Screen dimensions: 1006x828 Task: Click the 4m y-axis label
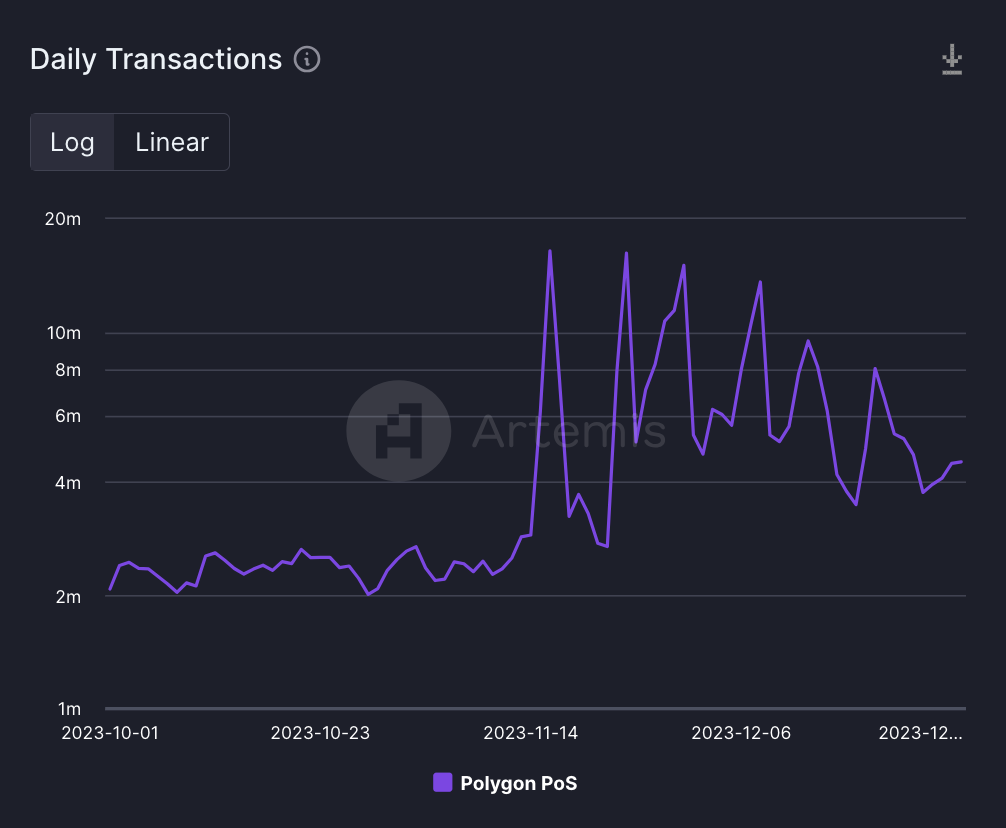click(66, 483)
